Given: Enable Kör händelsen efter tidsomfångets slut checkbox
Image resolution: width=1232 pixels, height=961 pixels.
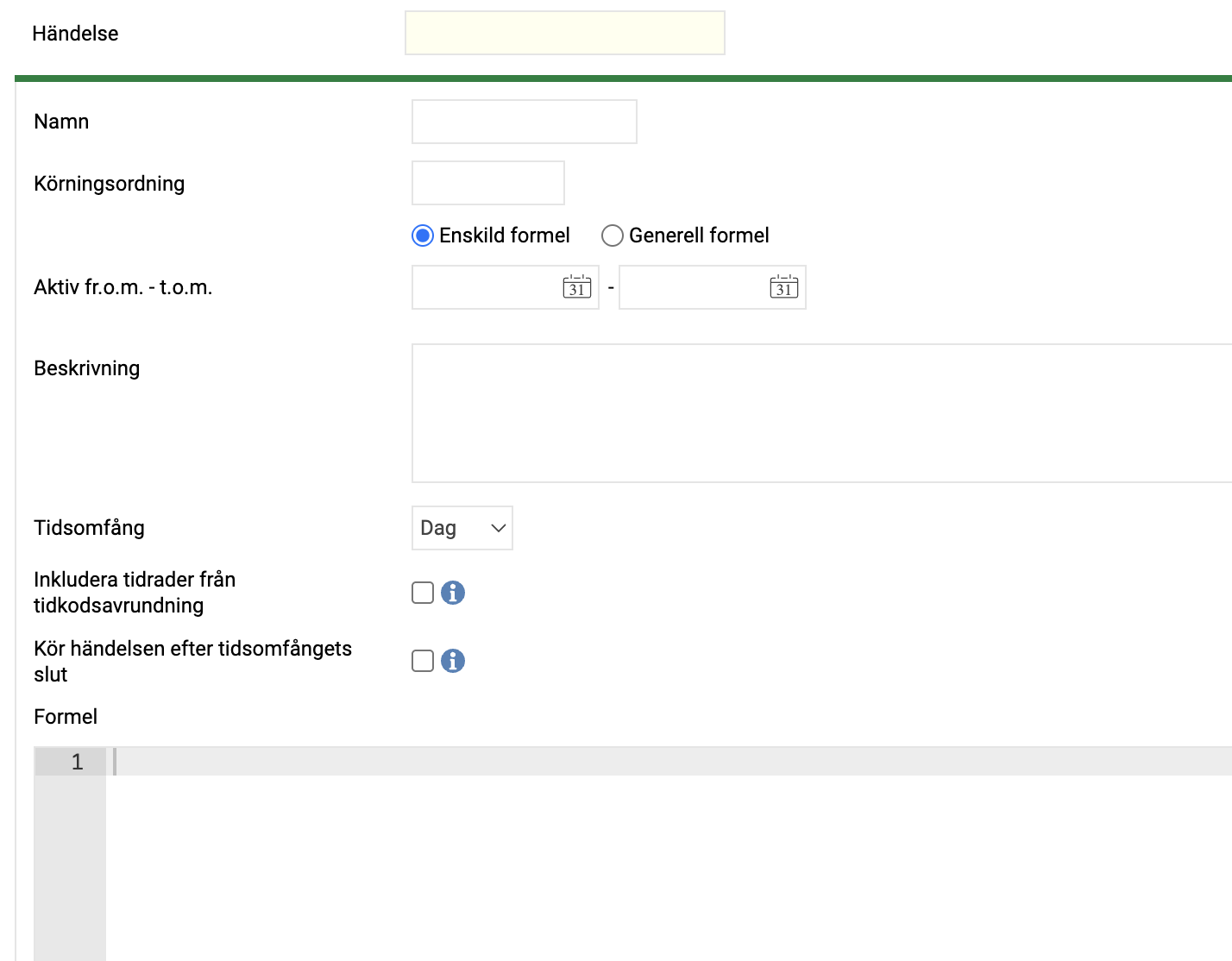Looking at the screenshot, I should (423, 661).
